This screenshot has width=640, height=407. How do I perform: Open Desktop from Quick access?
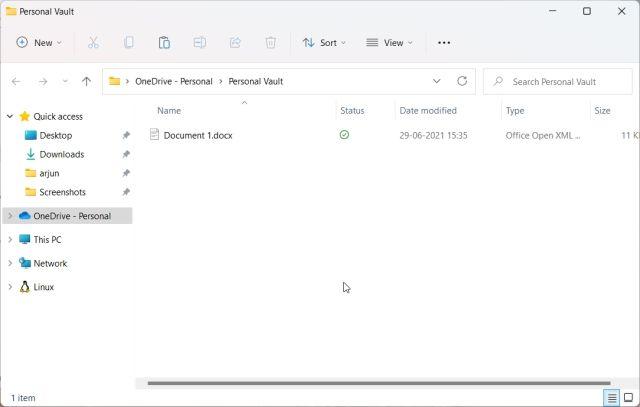[x=56, y=135]
